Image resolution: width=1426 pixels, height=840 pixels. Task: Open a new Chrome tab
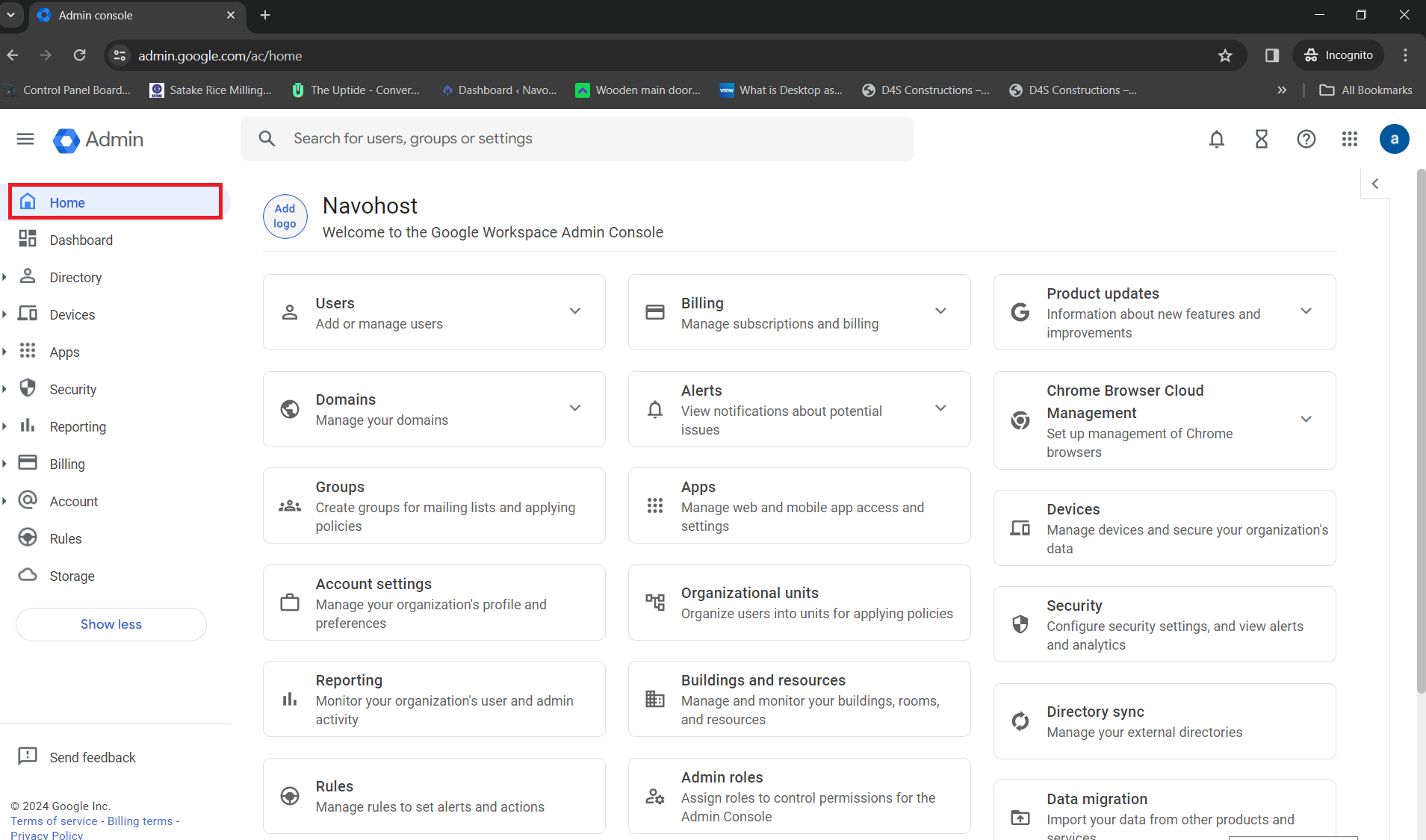click(265, 15)
